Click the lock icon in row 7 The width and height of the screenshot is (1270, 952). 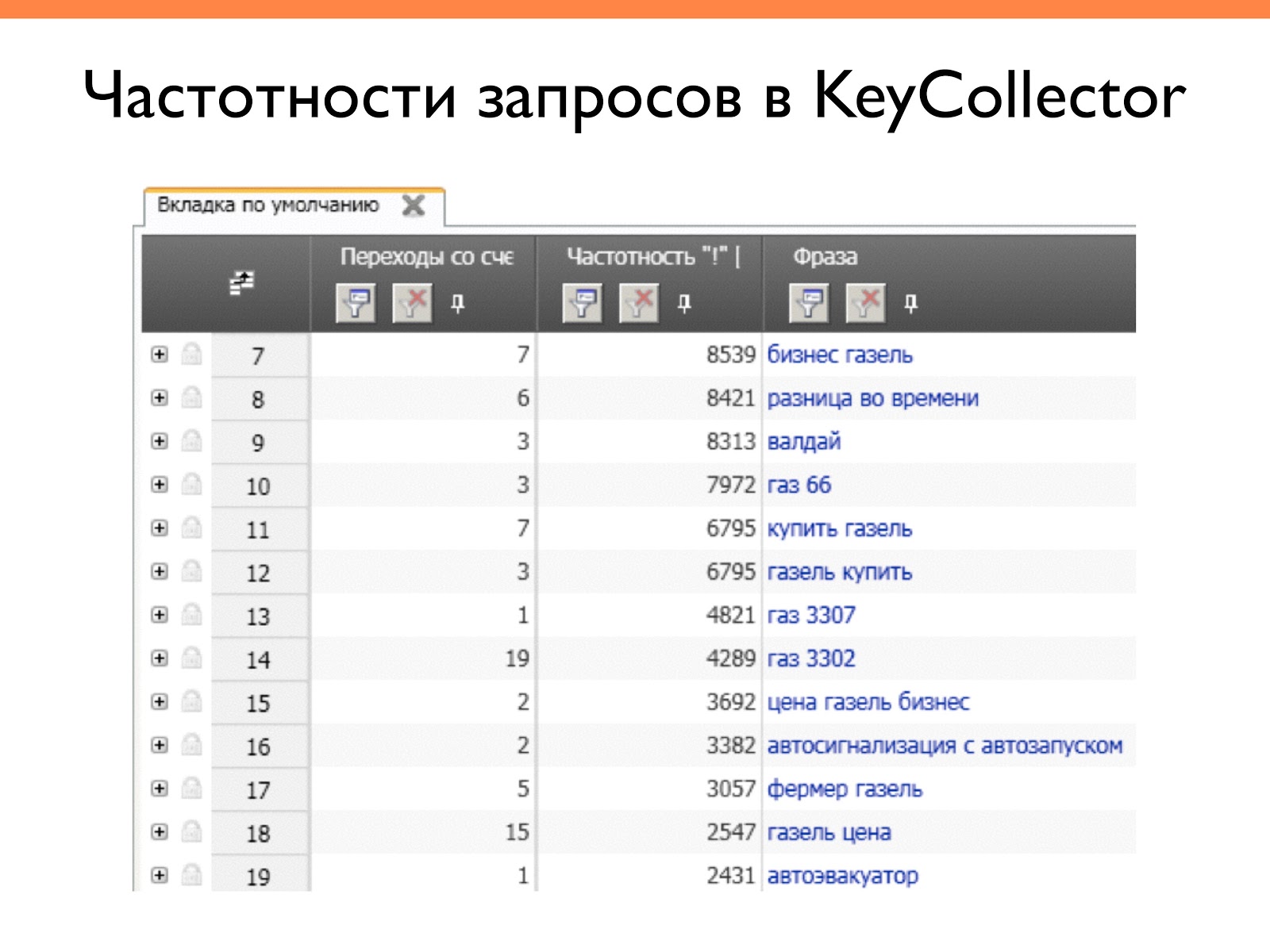point(191,353)
